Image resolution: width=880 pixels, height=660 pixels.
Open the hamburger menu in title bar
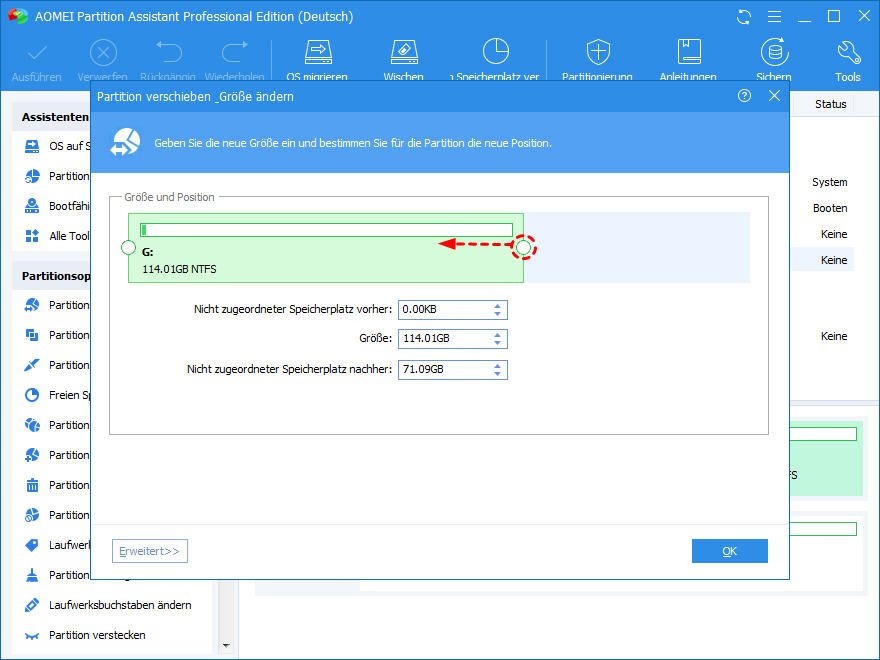click(x=774, y=17)
